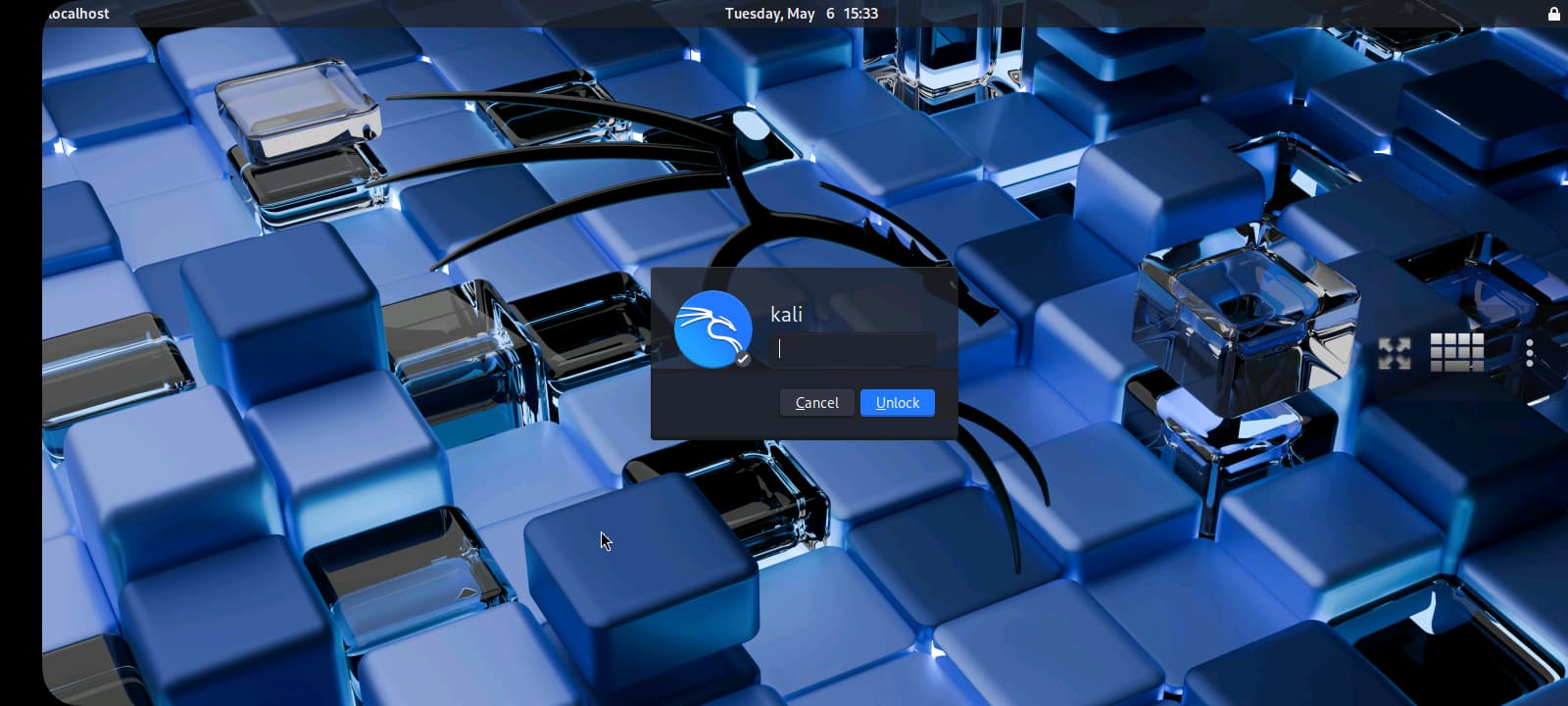
Task: Open the date and time display
Action: pos(802,14)
